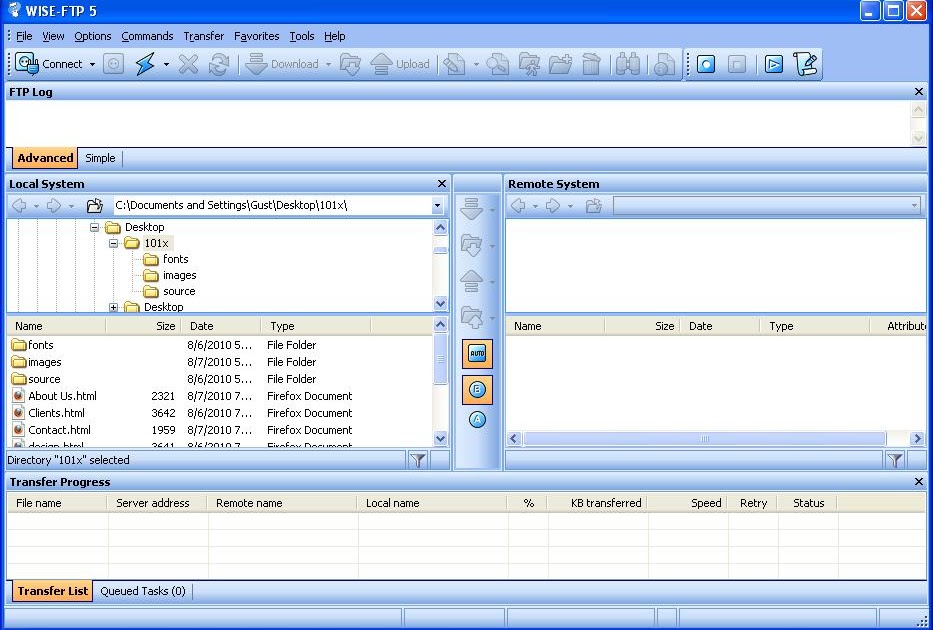
Task: Click the local parent folder icon
Action: 95,206
